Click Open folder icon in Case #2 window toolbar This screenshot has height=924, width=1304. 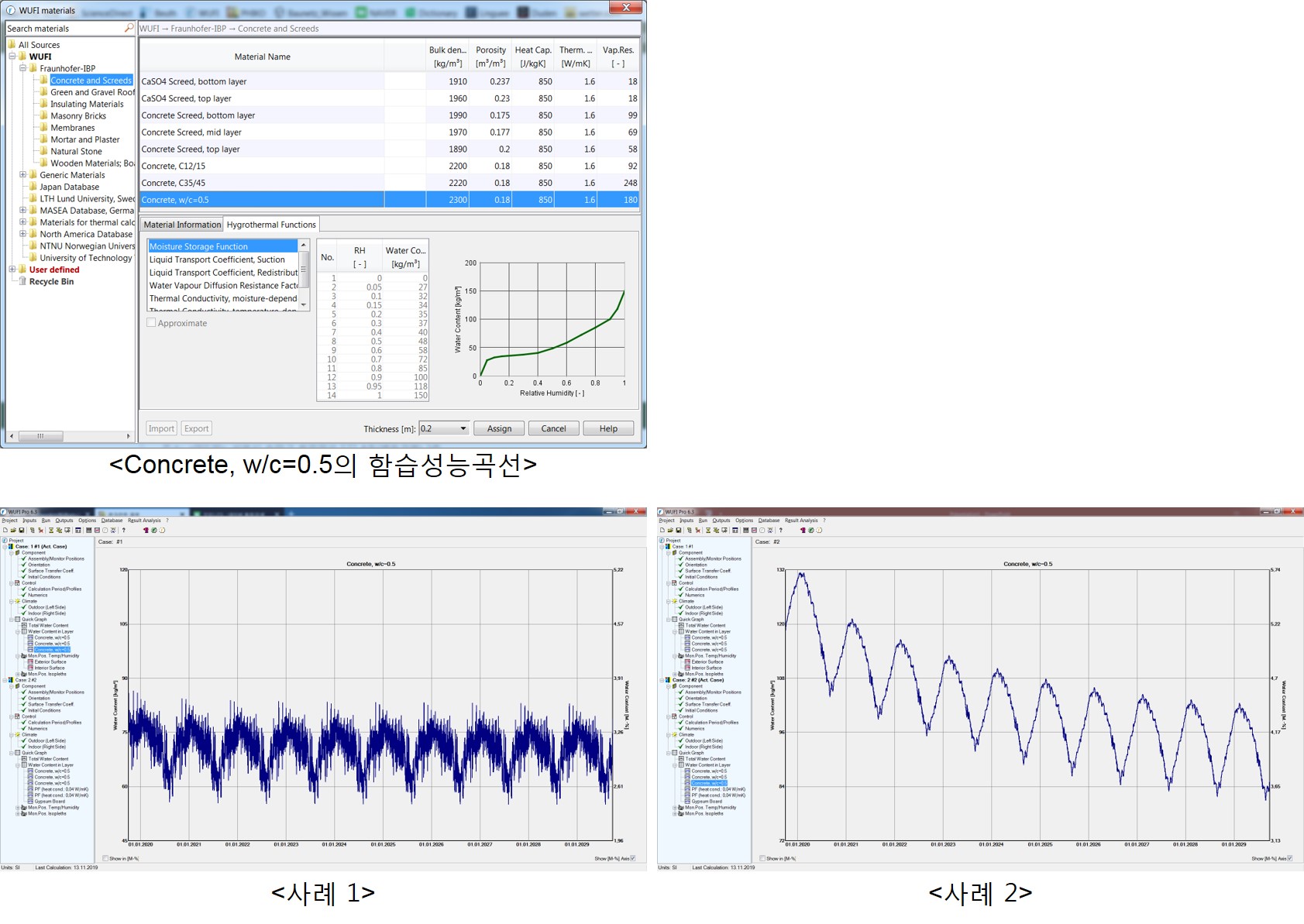[x=670, y=531]
